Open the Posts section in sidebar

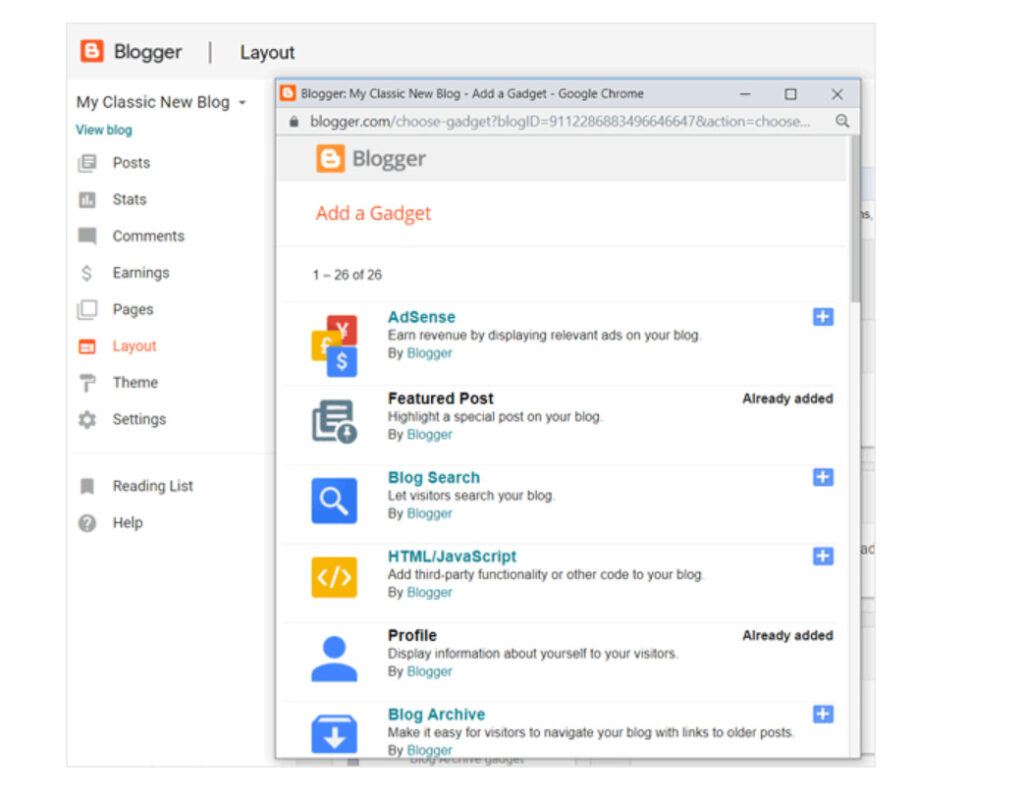click(x=130, y=163)
